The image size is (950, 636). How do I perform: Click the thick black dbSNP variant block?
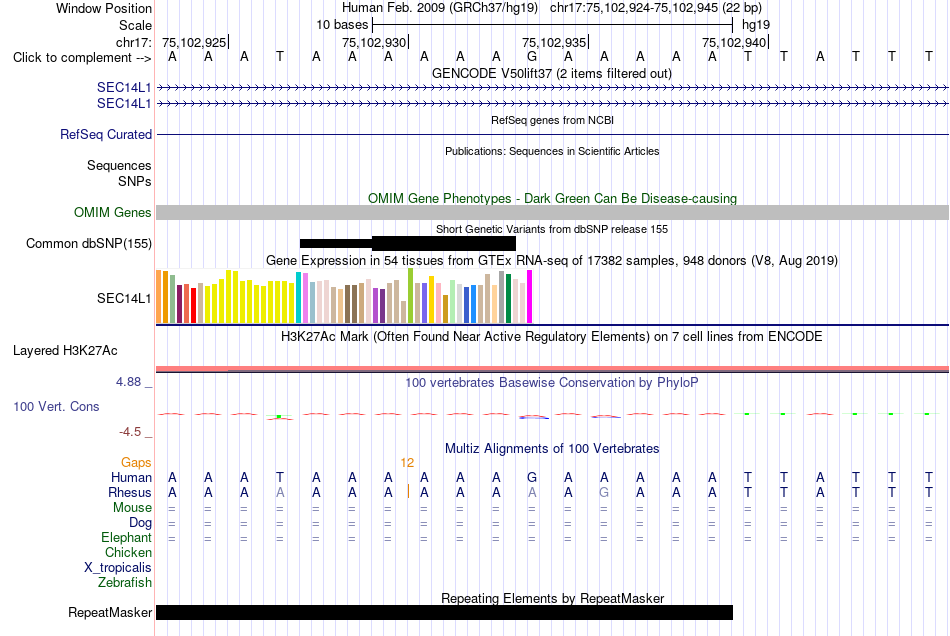[443, 243]
